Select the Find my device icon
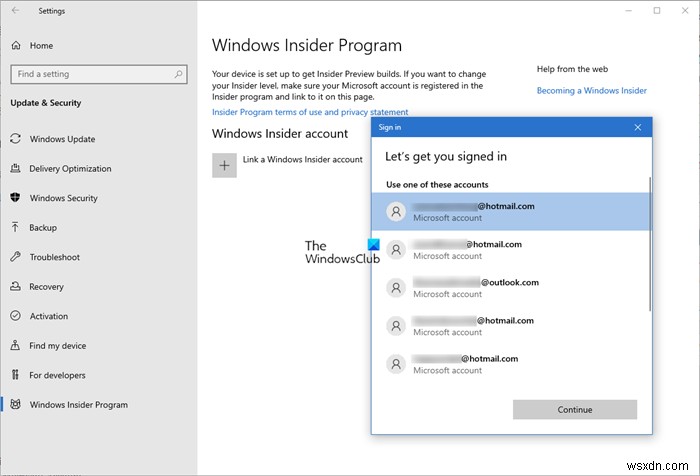 click(16, 345)
